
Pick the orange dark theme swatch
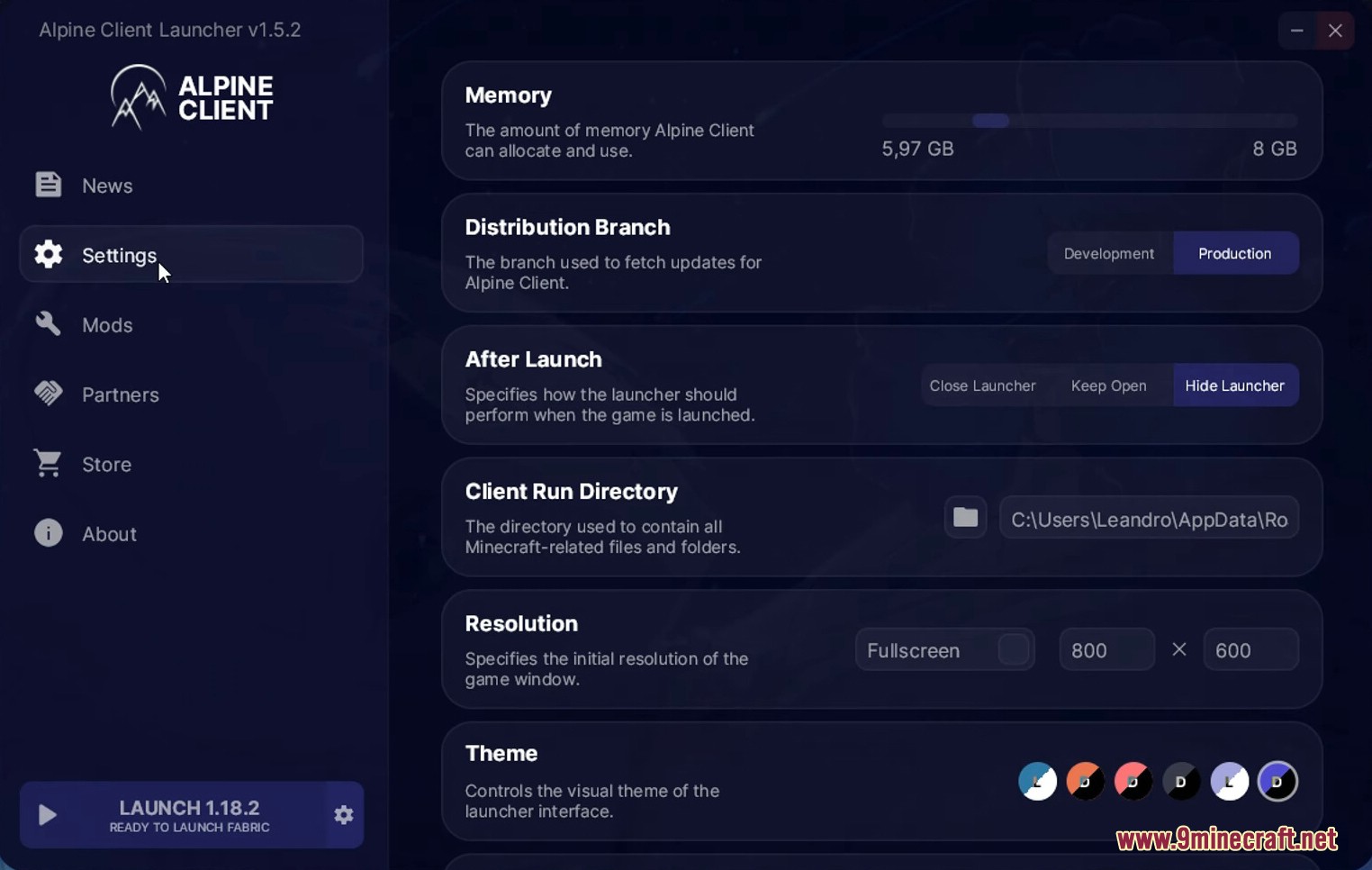tap(1085, 781)
